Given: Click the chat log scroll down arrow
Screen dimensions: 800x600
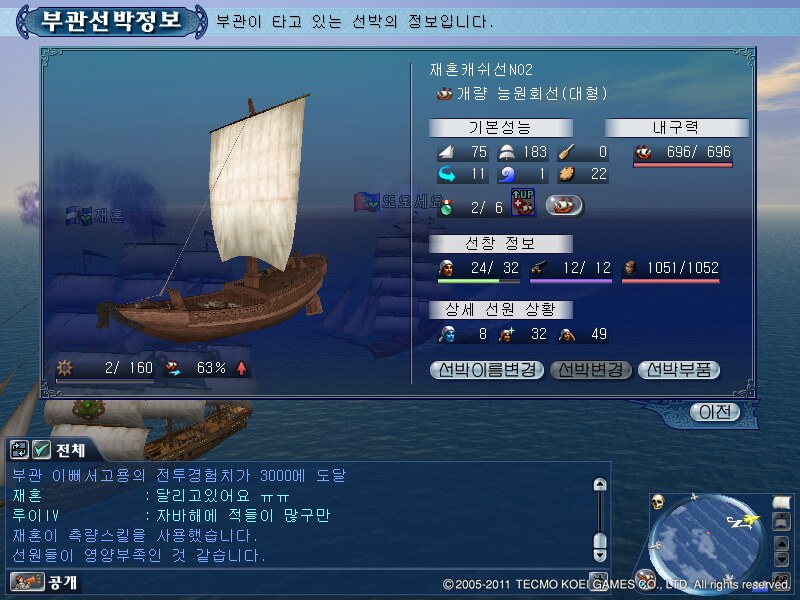Looking at the screenshot, I should (x=600, y=555).
